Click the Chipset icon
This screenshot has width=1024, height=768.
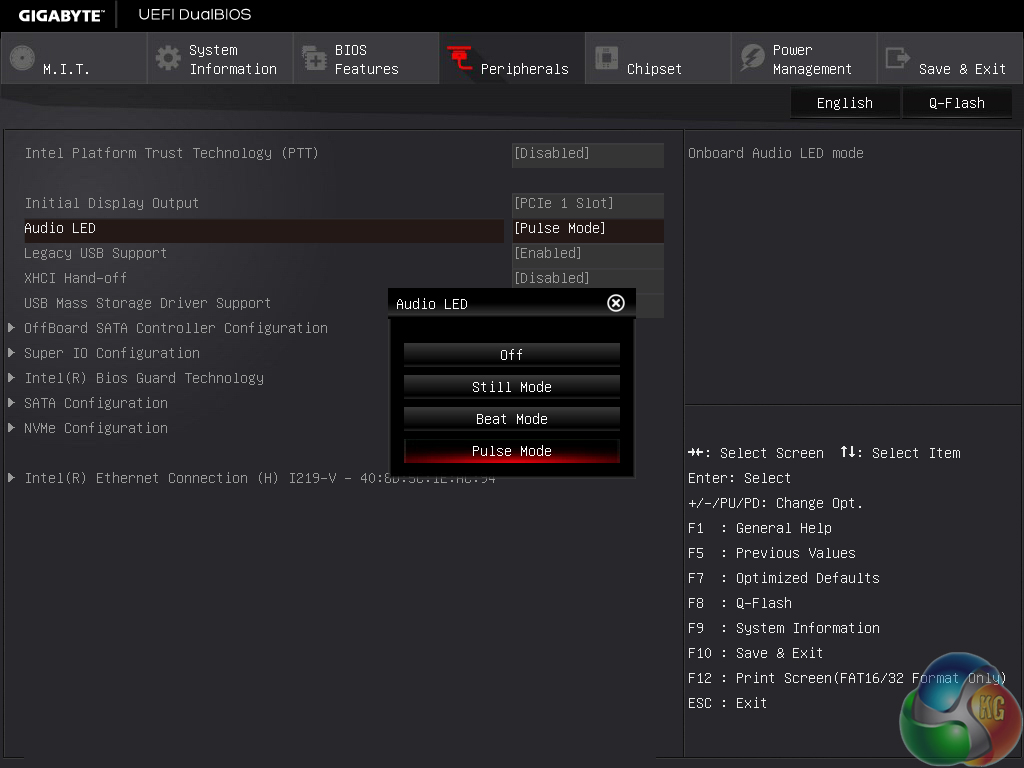pos(606,58)
